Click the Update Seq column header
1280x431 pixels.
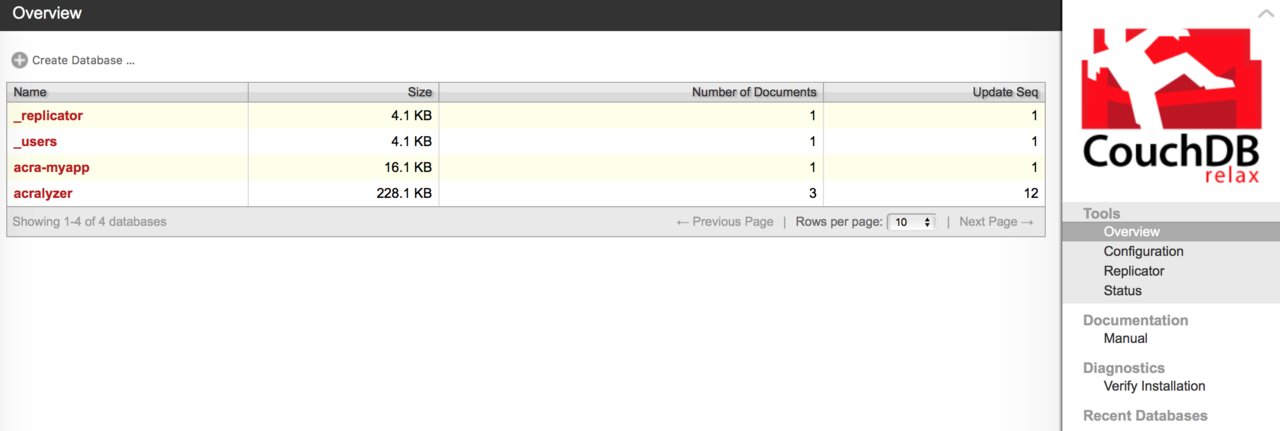[934, 92]
